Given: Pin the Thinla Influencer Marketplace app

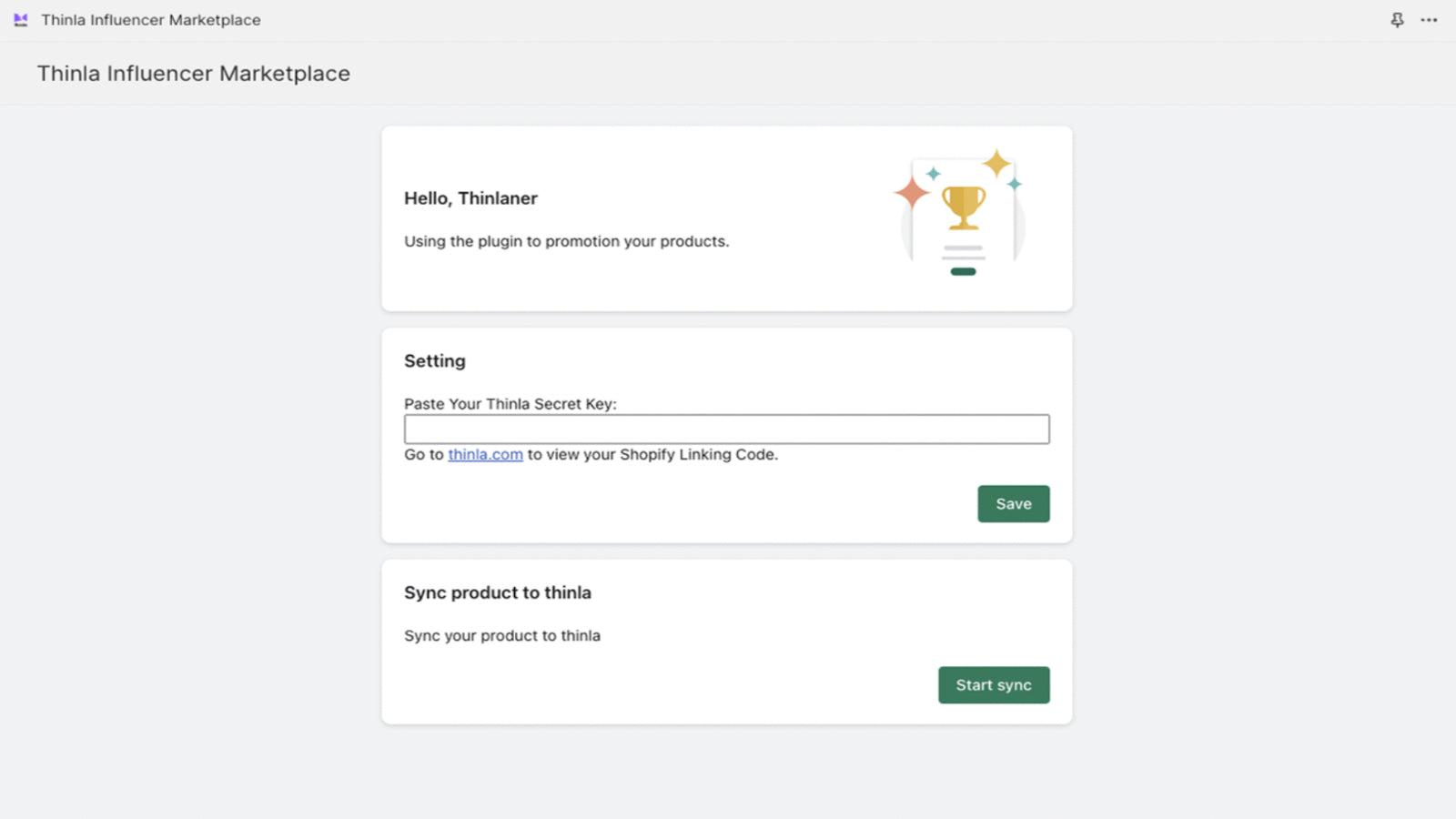Looking at the screenshot, I should pos(1398,20).
